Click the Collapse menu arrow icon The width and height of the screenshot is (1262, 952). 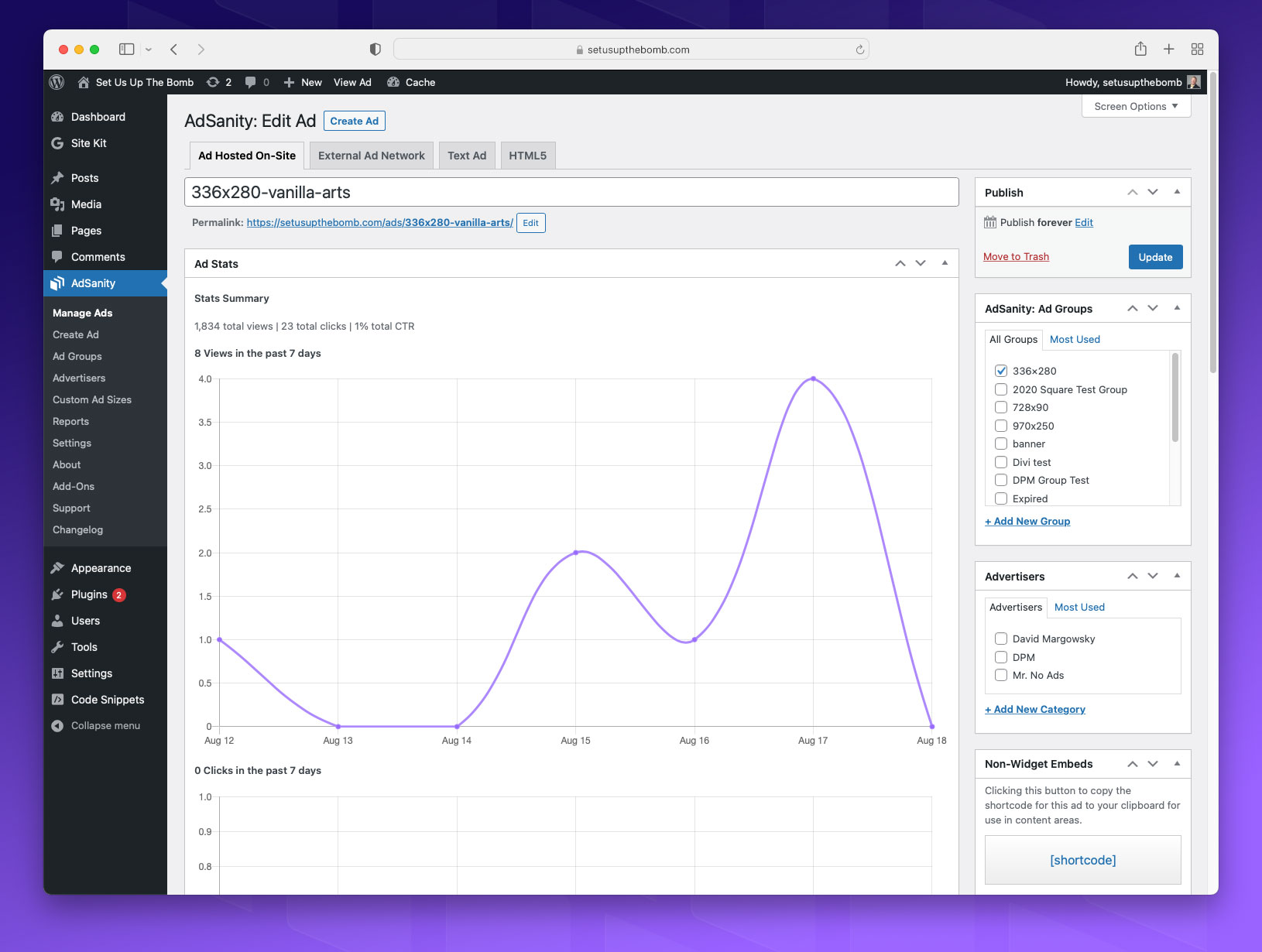pyautogui.click(x=57, y=725)
